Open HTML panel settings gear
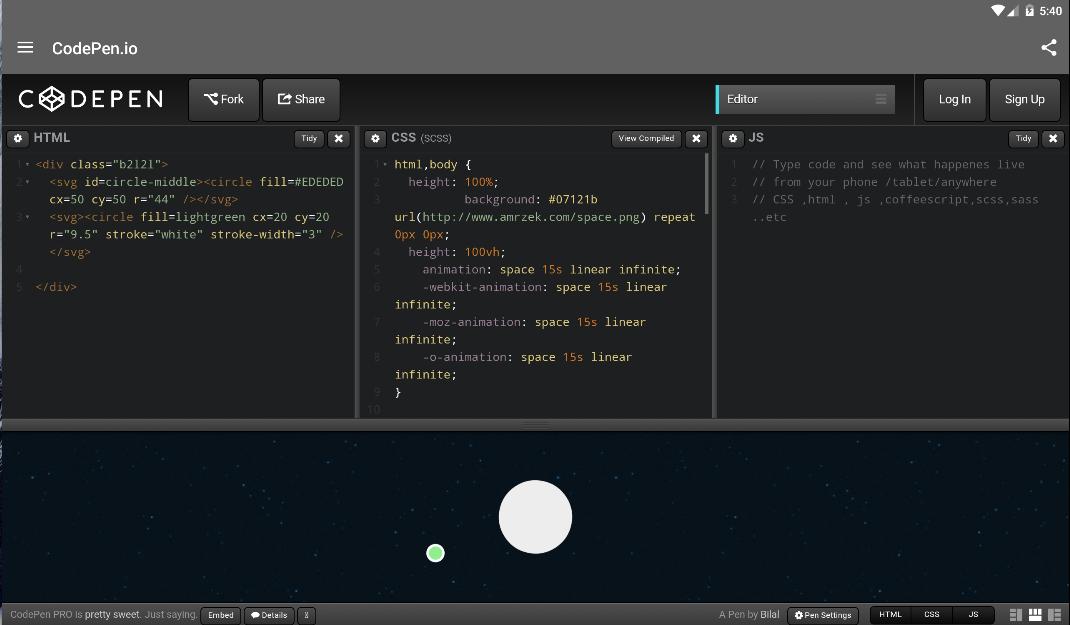This screenshot has width=1070, height=625. pyautogui.click(x=18, y=138)
